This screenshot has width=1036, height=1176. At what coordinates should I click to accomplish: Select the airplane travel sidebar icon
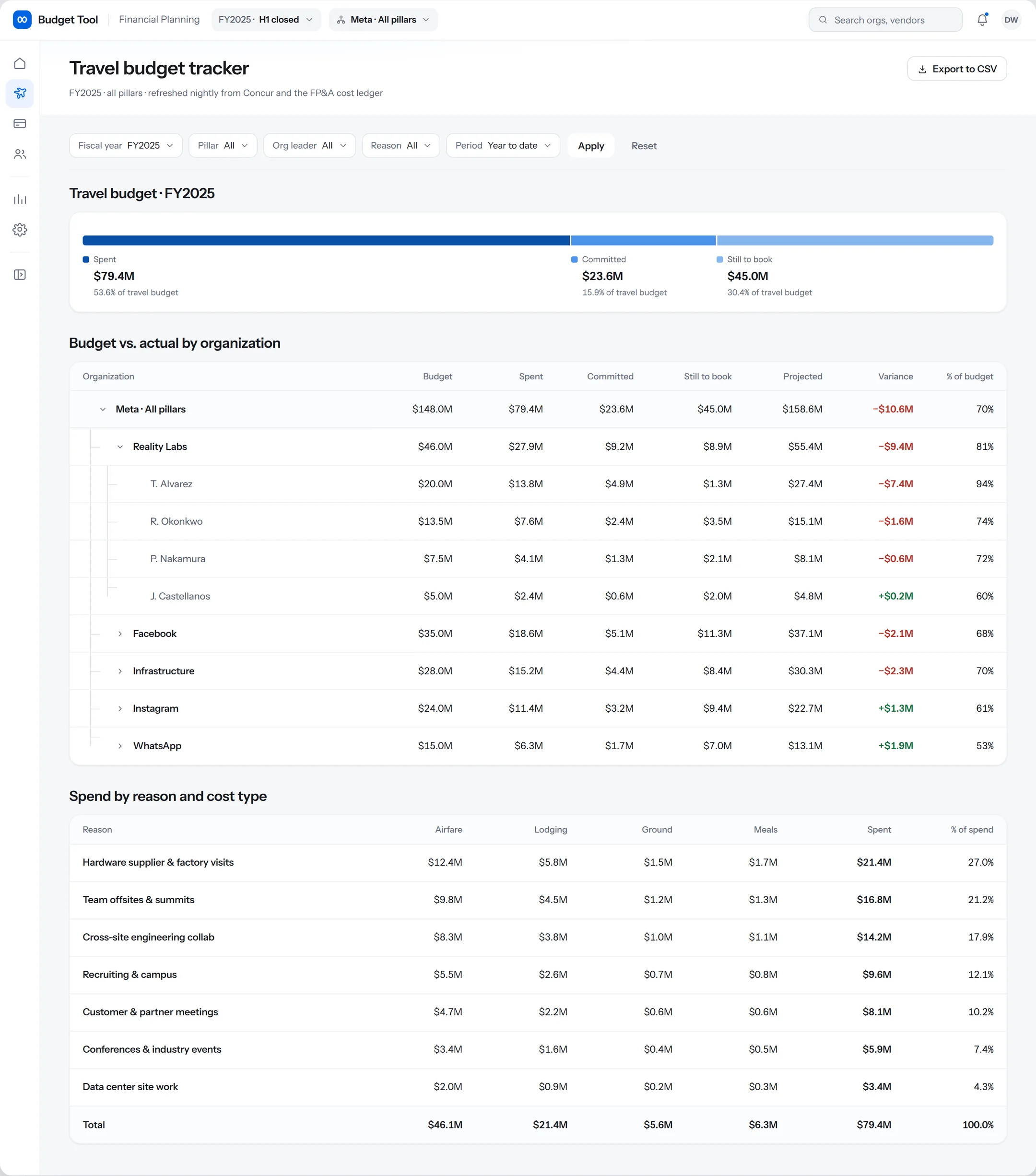(20, 93)
